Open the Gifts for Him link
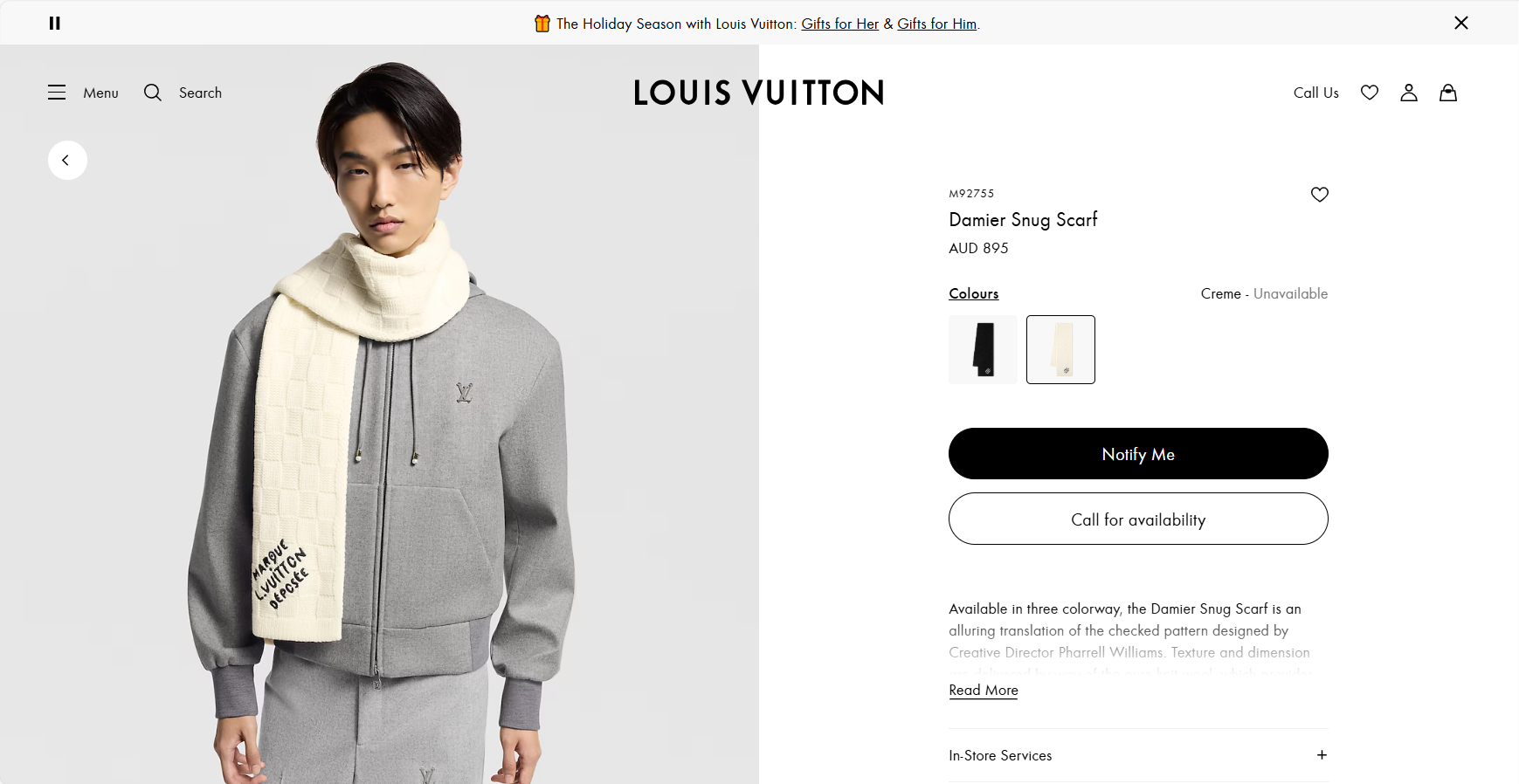 tap(936, 24)
